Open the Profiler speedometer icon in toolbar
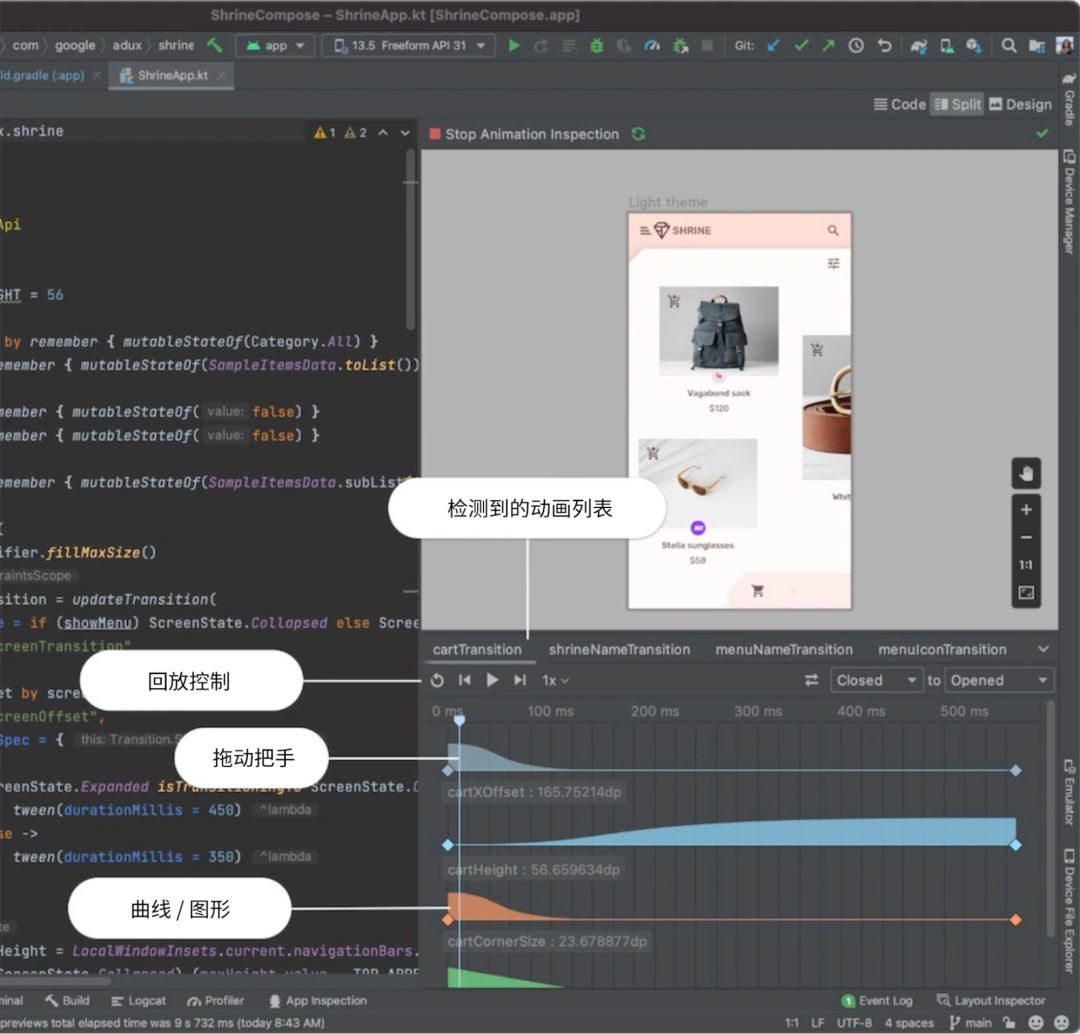The height and width of the screenshot is (1034, 1080). (x=652, y=46)
